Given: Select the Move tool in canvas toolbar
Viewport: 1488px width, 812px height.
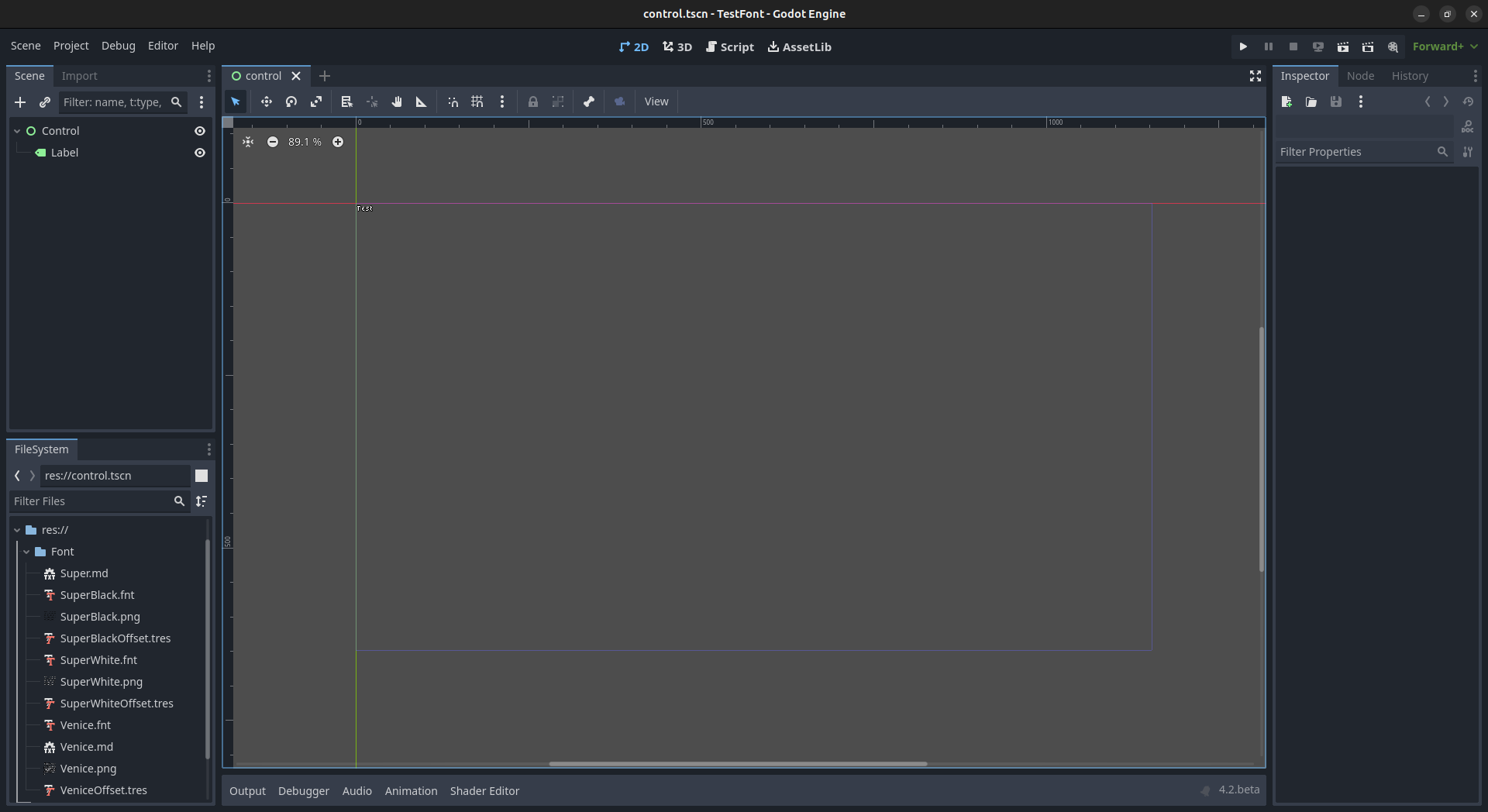Looking at the screenshot, I should click(x=267, y=101).
